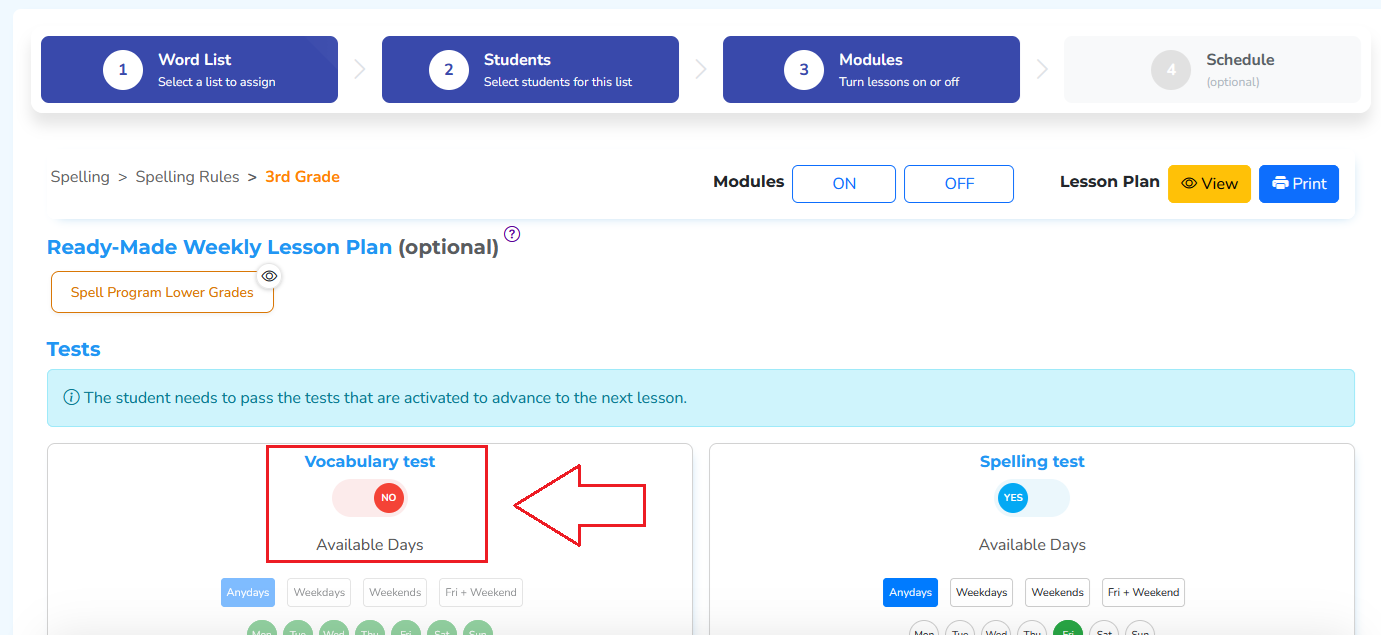1381x635 pixels.
Task: Print the lesson plan
Action: [x=1299, y=184]
